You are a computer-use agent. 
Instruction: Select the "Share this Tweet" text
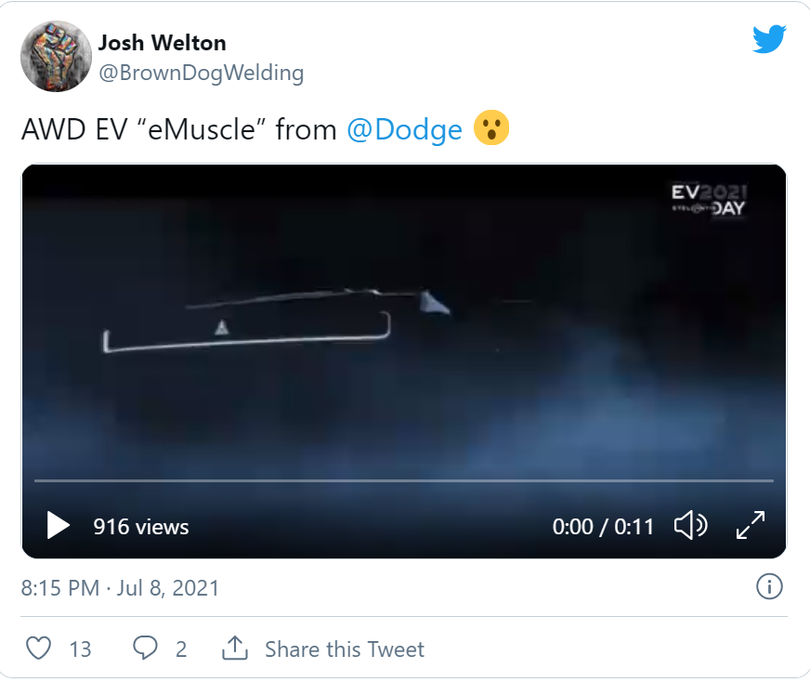coord(344,649)
